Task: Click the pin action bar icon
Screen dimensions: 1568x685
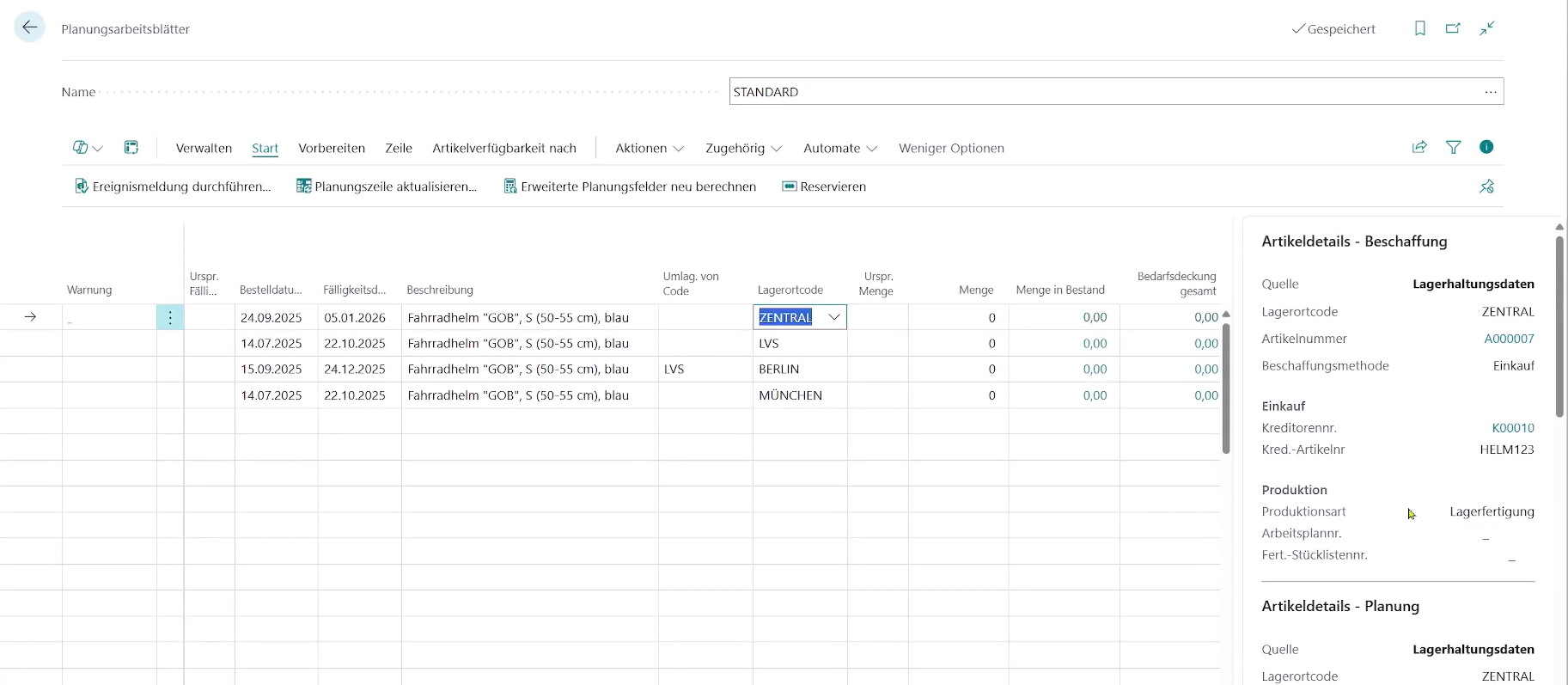Action: (1486, 187)
